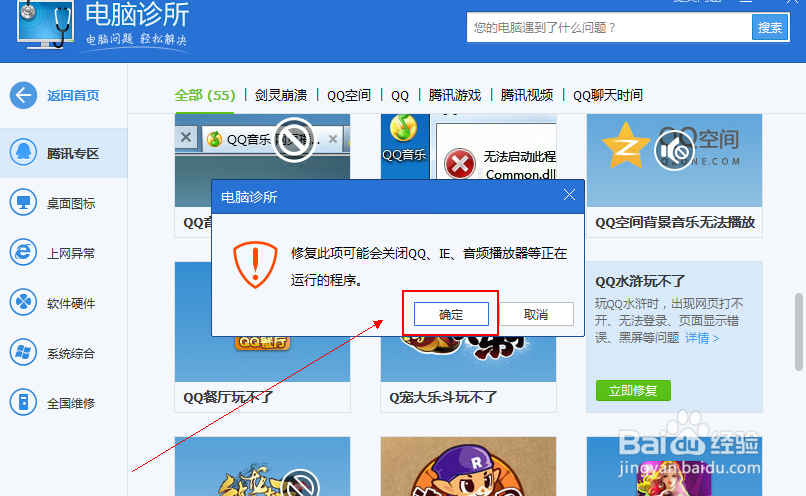This screenshot has height=496, width=806.
Task: Close the 电脑诊所 dialog with X
Action: (569, 195)
